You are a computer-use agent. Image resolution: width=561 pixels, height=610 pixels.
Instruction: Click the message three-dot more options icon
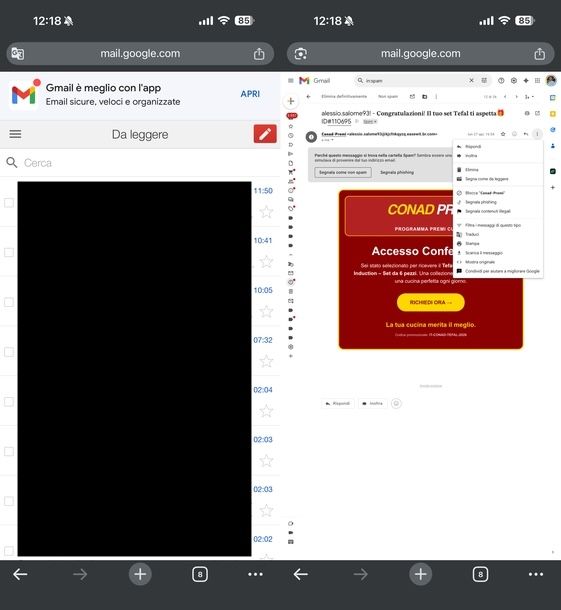tap(537, 134)
